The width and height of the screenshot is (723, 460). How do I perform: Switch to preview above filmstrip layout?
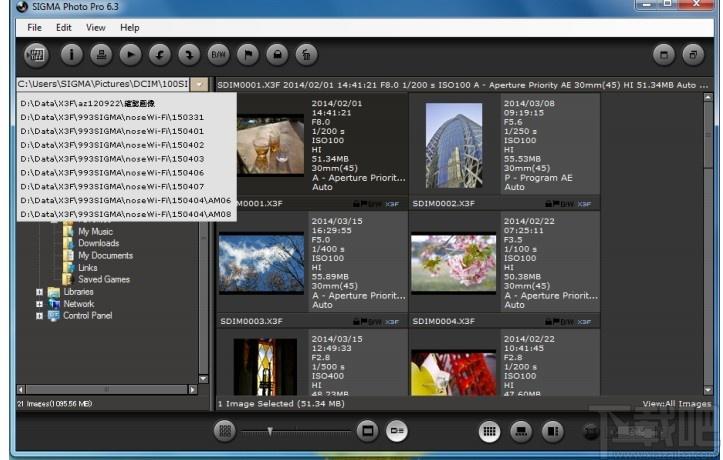pyautogui.click(x=522, y=431)
